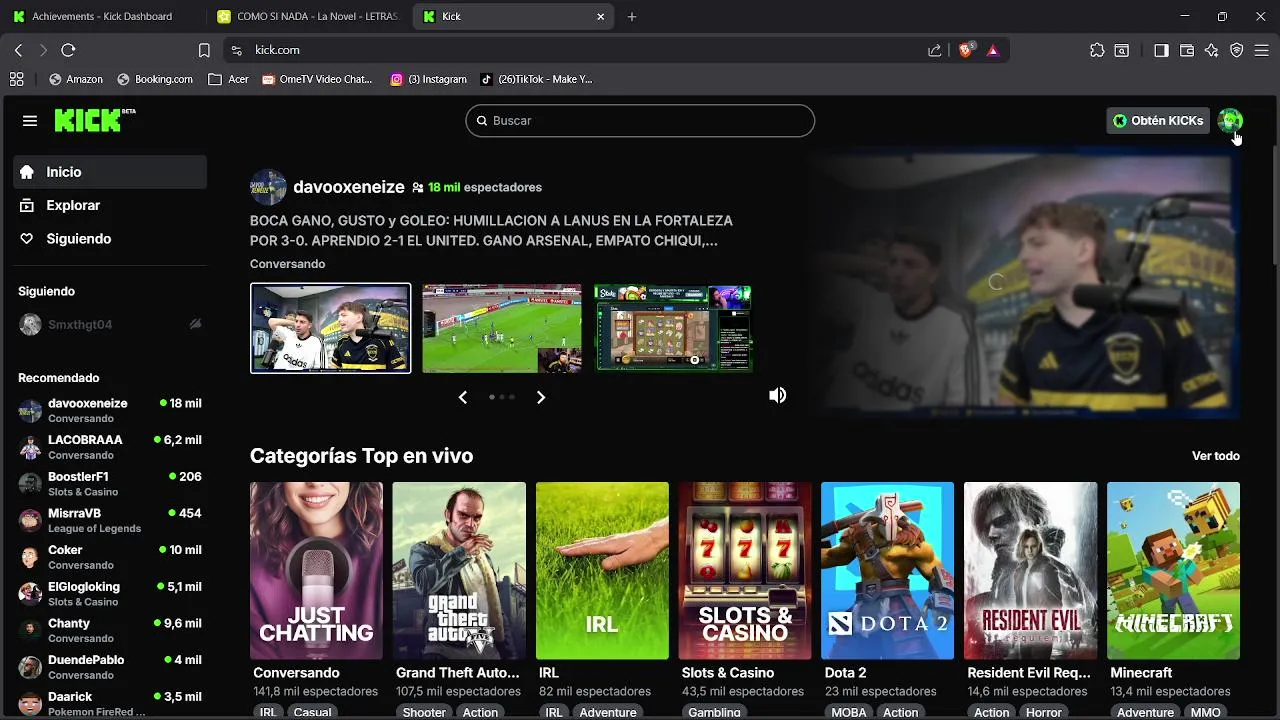The width and height of the screenshot is (1280, 720).
Task: Go back in browser history
Action: point(18,50)
